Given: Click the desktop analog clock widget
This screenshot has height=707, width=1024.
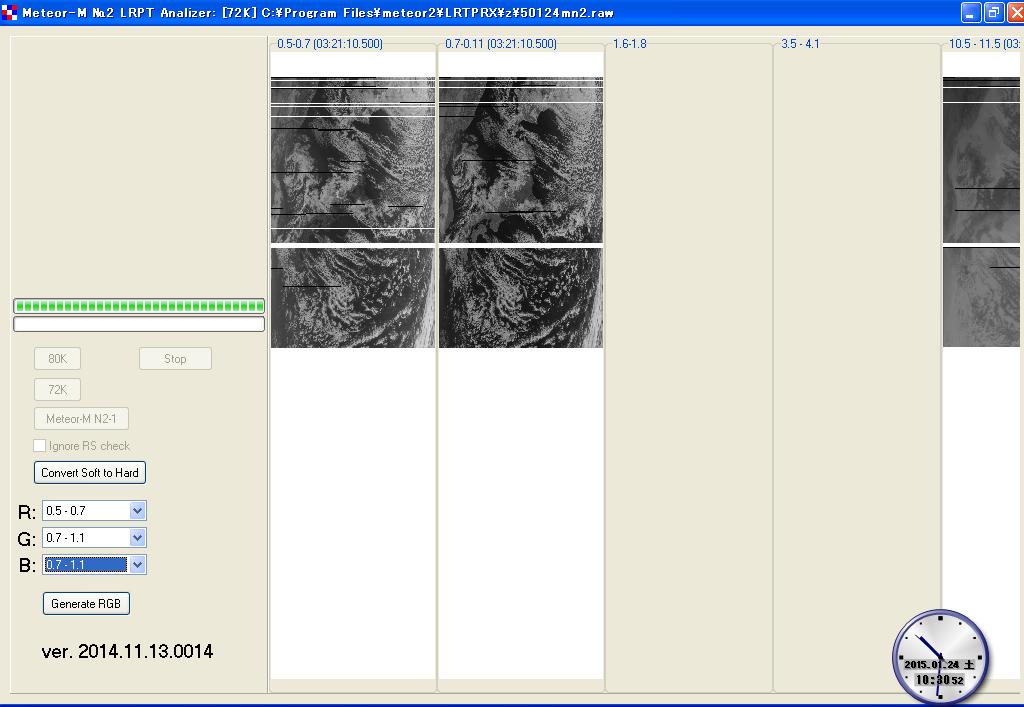Looking at the screenshot, I should [x=939, y=657].
